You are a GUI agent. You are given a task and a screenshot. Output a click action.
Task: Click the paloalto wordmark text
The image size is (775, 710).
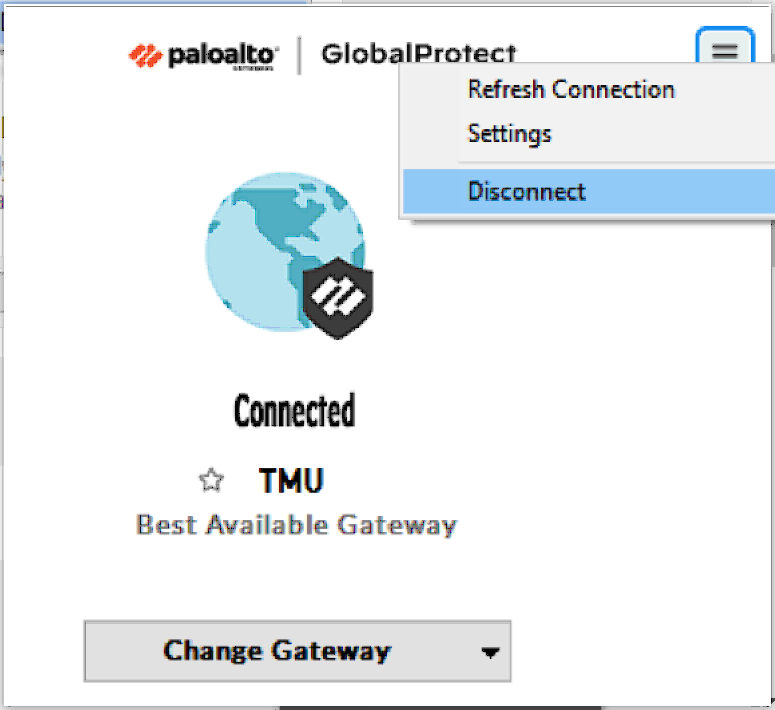point(222,56)
